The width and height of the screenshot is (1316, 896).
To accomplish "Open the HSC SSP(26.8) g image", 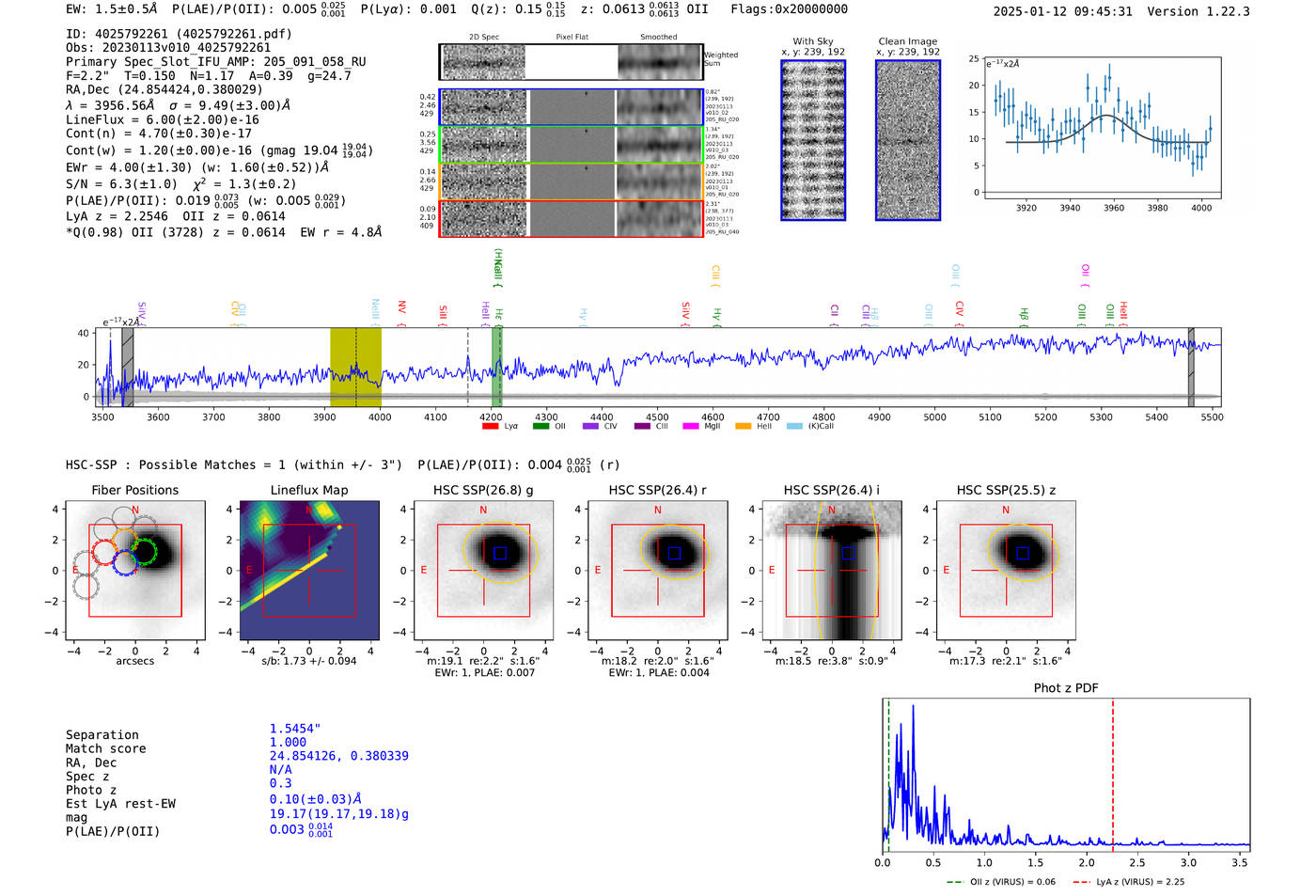I will coord(483,571).
